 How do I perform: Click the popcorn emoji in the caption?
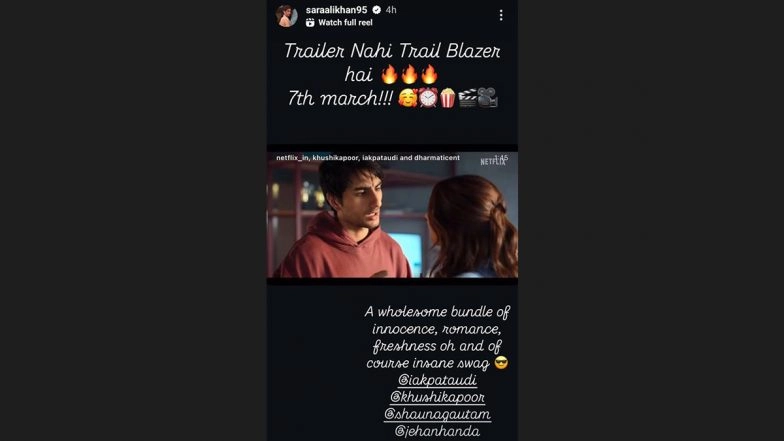click(x=448, y=98)
